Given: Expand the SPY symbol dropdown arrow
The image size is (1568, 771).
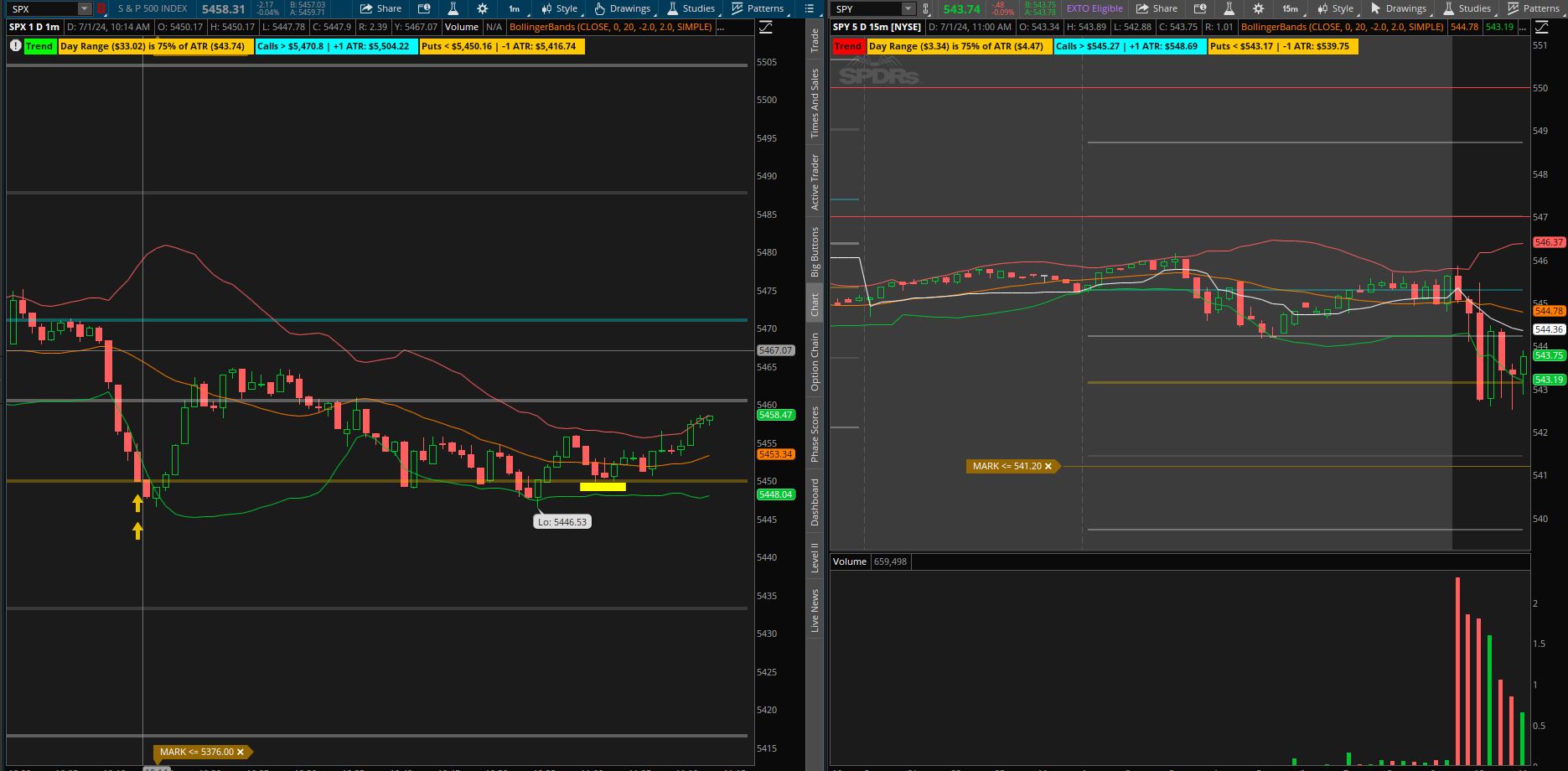Looking at the screenshot, I should [908, 8].
